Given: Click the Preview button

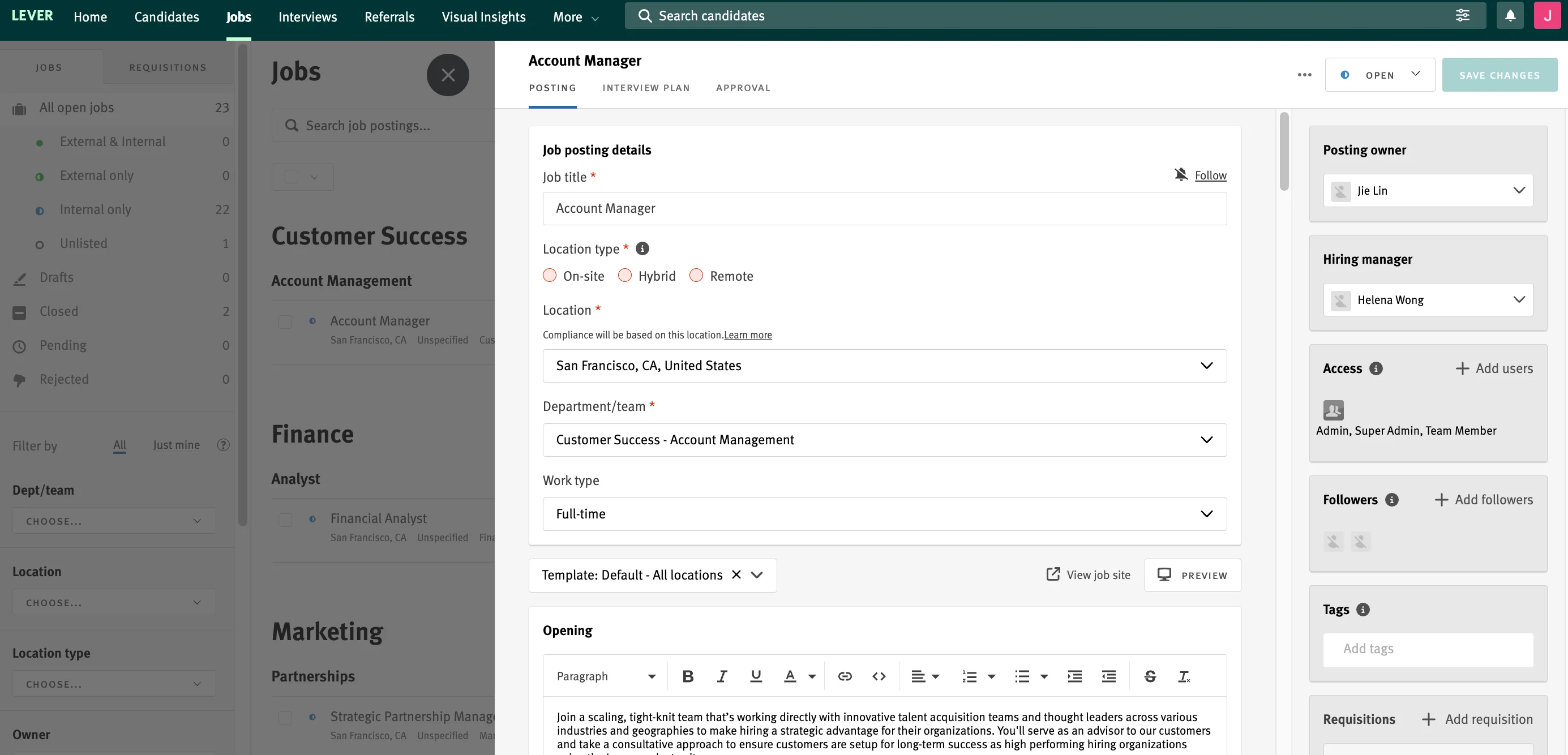Looking at the screenshot, I should pos(1193,575).
